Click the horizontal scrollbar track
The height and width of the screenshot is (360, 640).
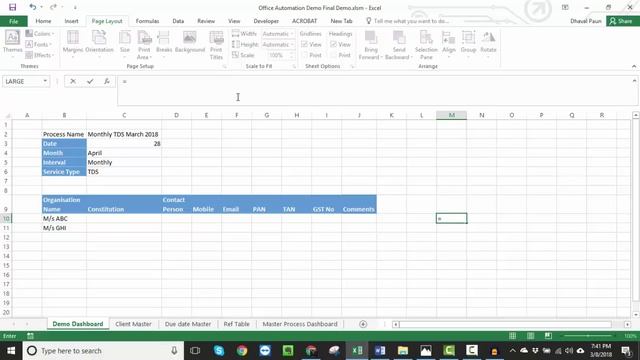[505, 324]
